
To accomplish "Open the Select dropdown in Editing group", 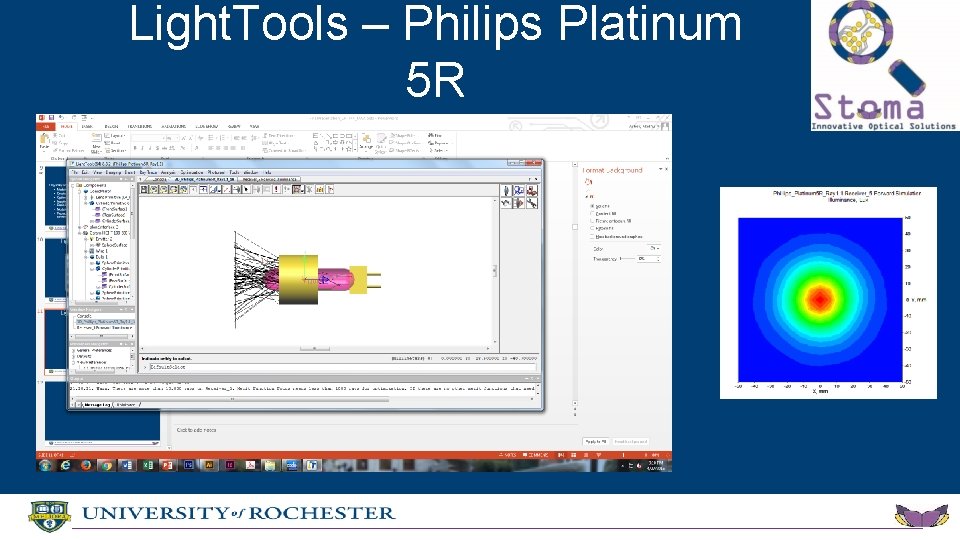I will tap(438, 151).
